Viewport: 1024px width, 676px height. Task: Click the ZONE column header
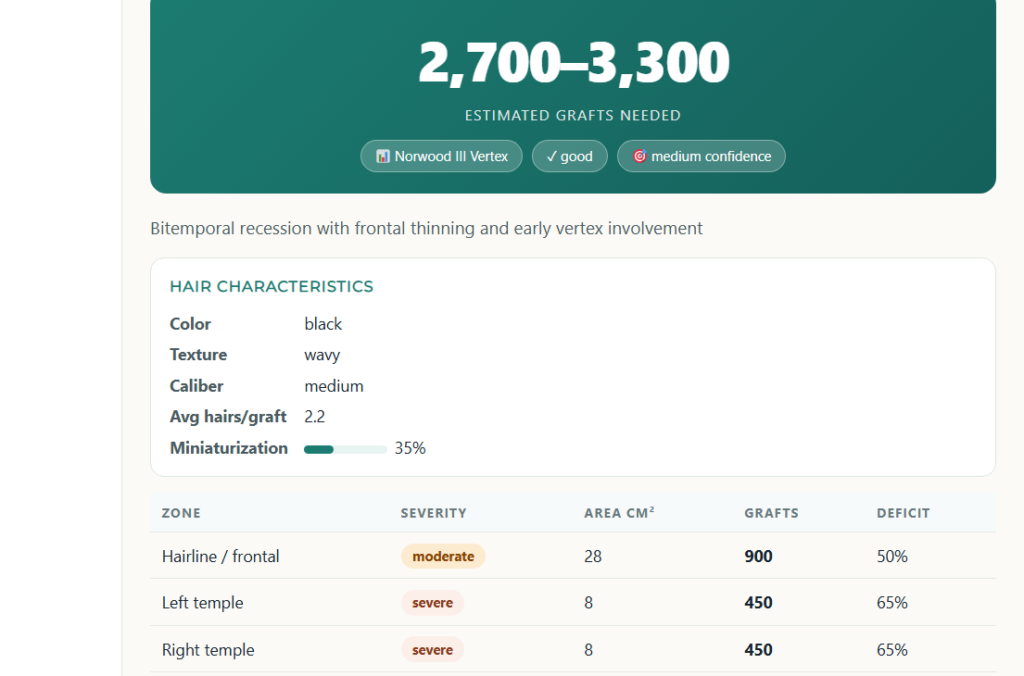(x=181, y=513)
